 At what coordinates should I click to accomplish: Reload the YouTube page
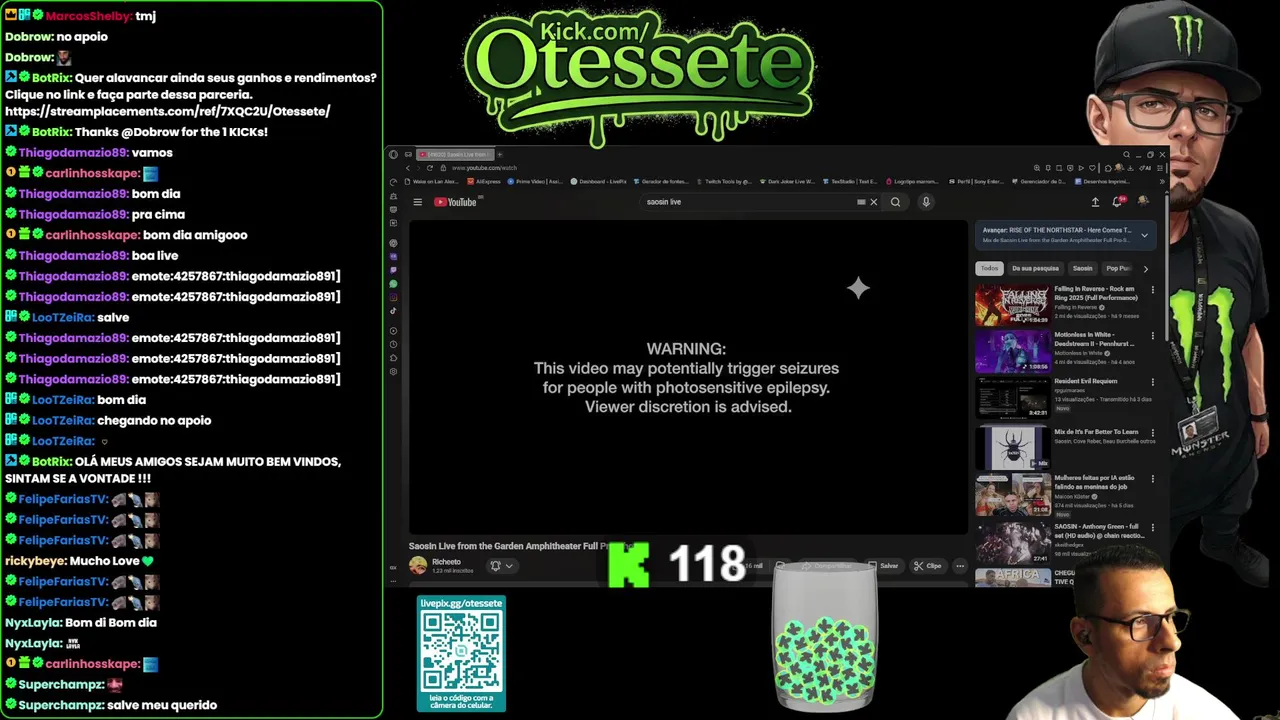coord(430,168)
